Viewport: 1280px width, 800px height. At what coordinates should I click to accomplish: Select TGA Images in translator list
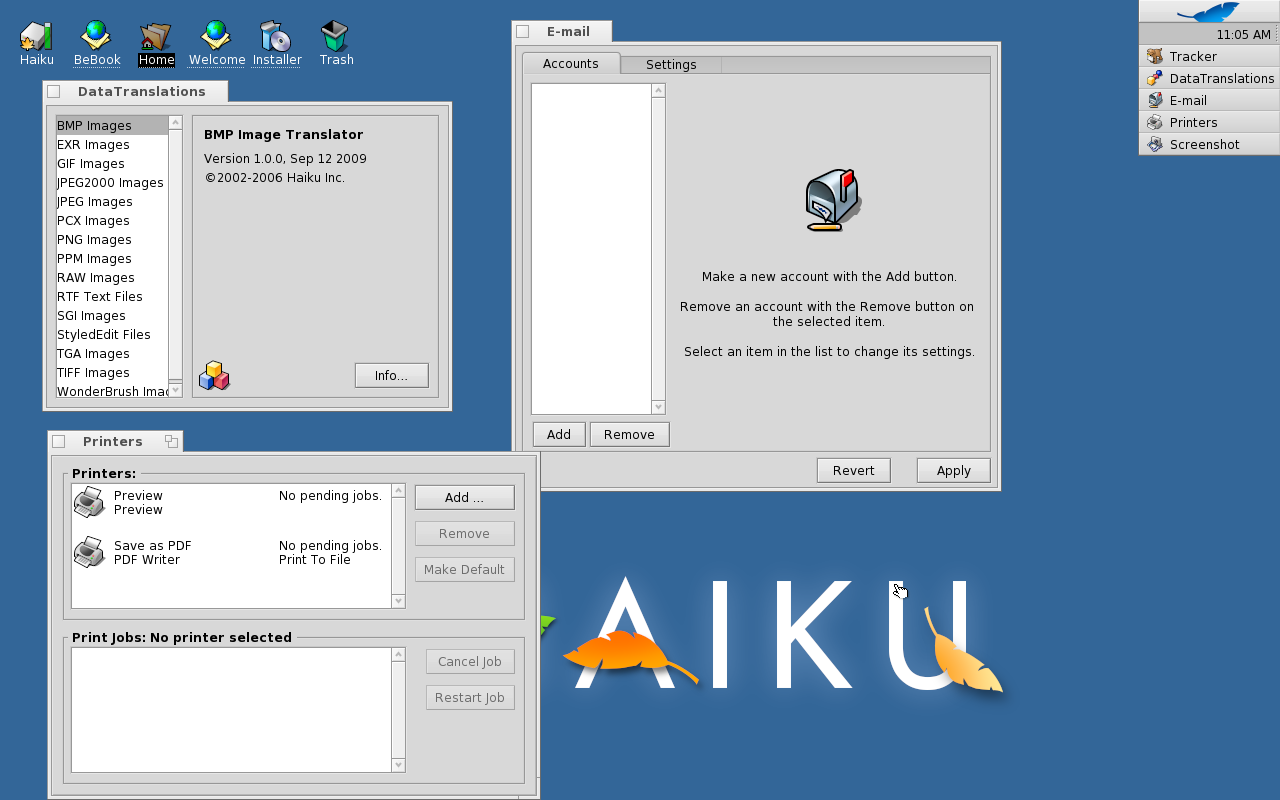(x=112, y=353)
